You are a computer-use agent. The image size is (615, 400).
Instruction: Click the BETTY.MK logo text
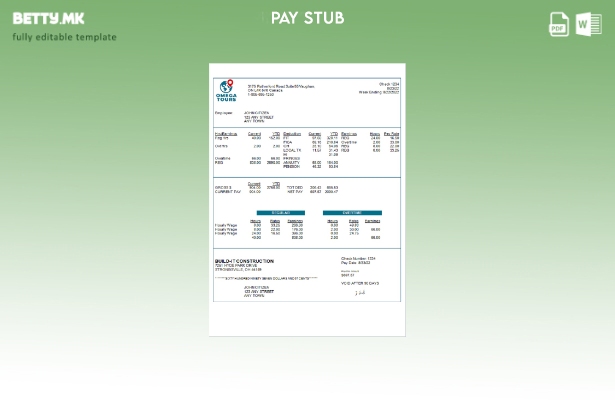pyautogui.click(x=49, y=18)
